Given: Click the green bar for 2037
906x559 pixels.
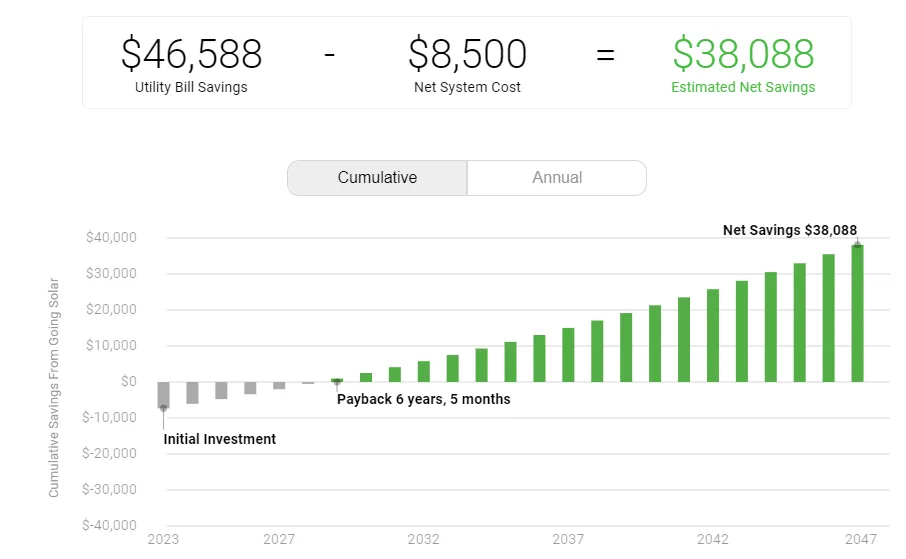Looking at the screenshot, I should [x=568, y=355].
